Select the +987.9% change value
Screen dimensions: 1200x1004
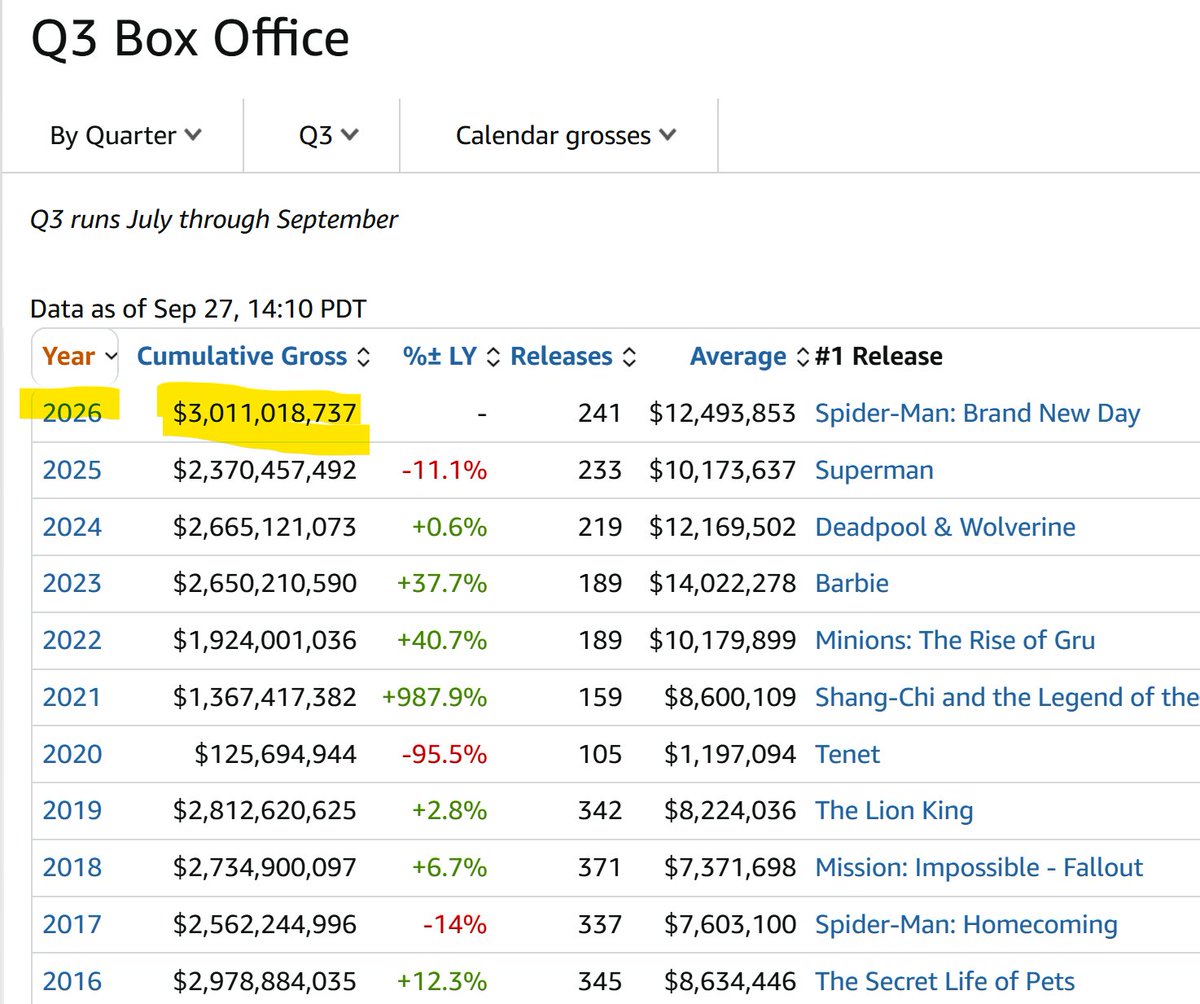pos(435,697)
